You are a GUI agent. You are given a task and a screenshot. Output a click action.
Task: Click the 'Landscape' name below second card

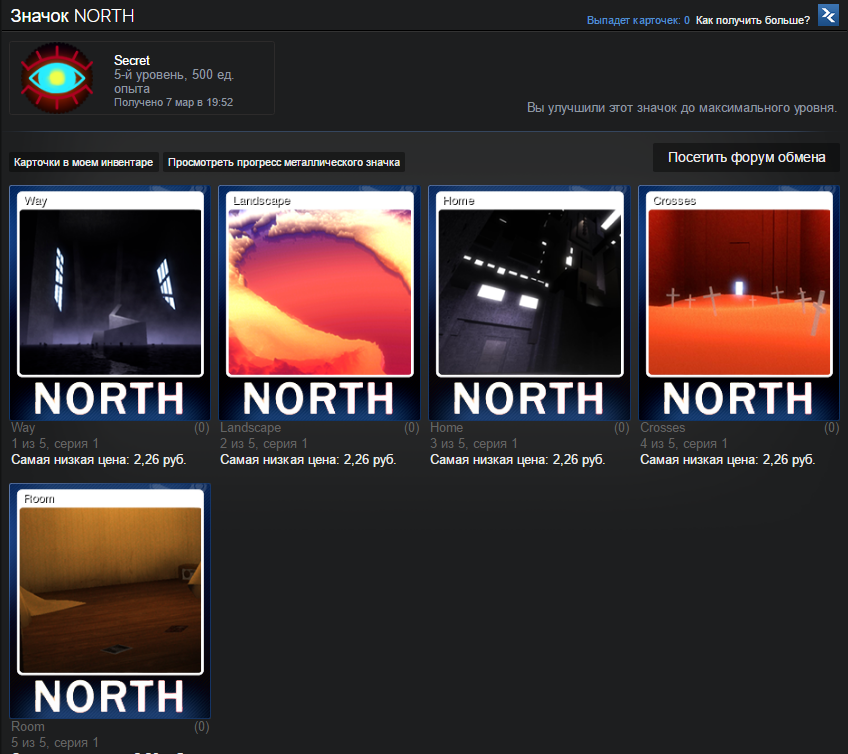(250, 428)
